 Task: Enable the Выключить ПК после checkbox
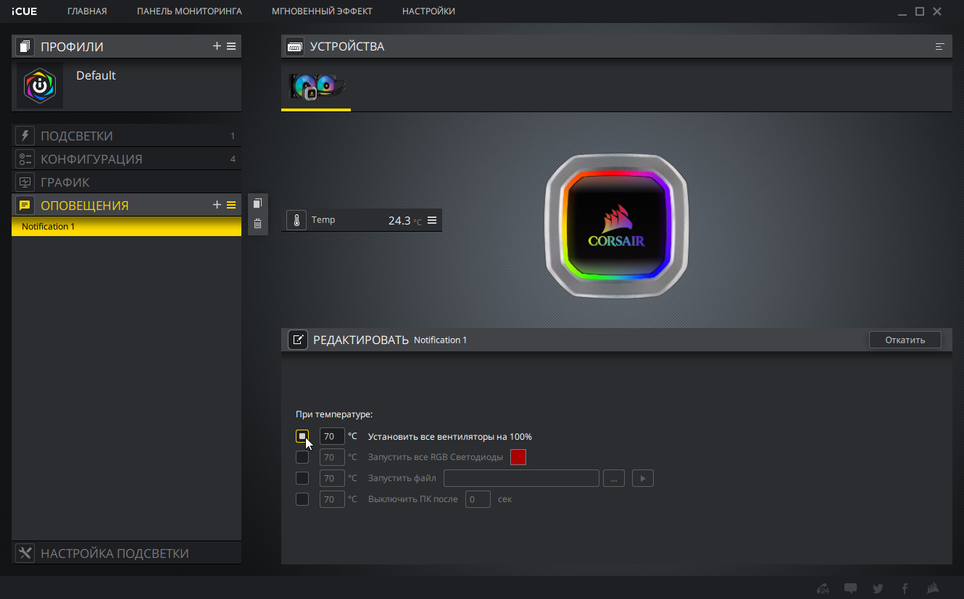click(302, 499)
